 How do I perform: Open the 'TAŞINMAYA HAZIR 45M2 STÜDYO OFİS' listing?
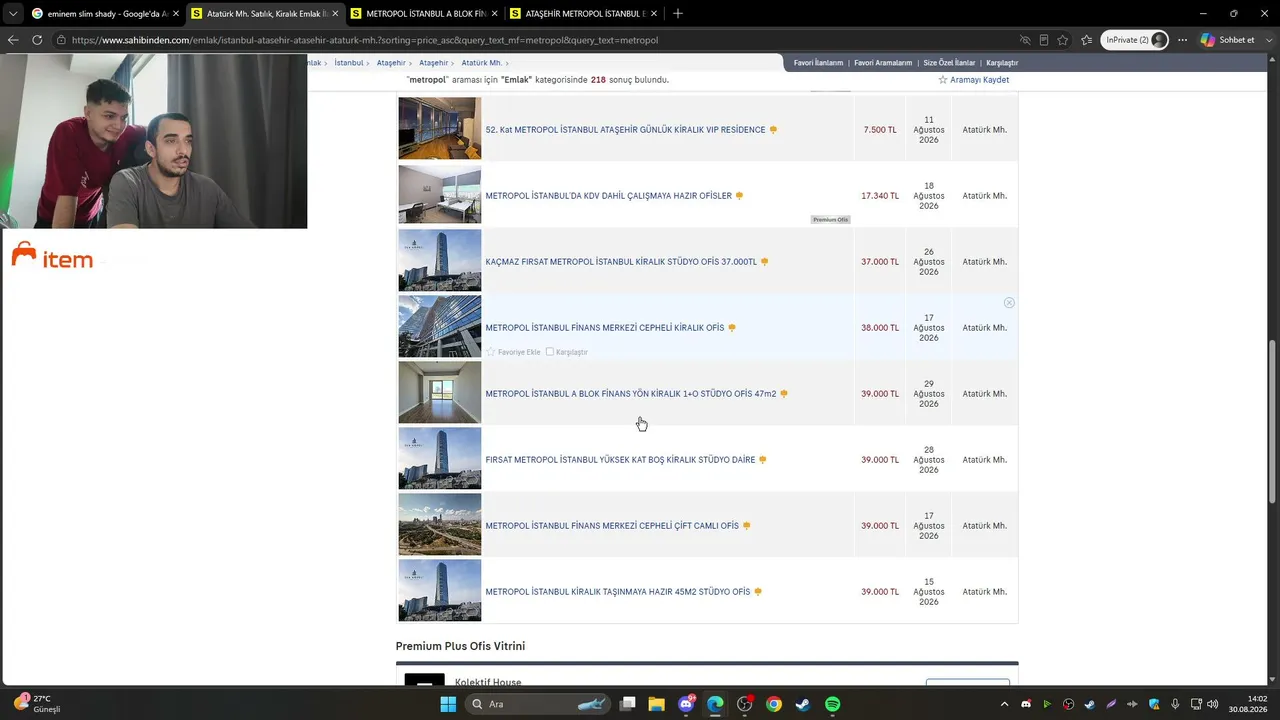618,592
